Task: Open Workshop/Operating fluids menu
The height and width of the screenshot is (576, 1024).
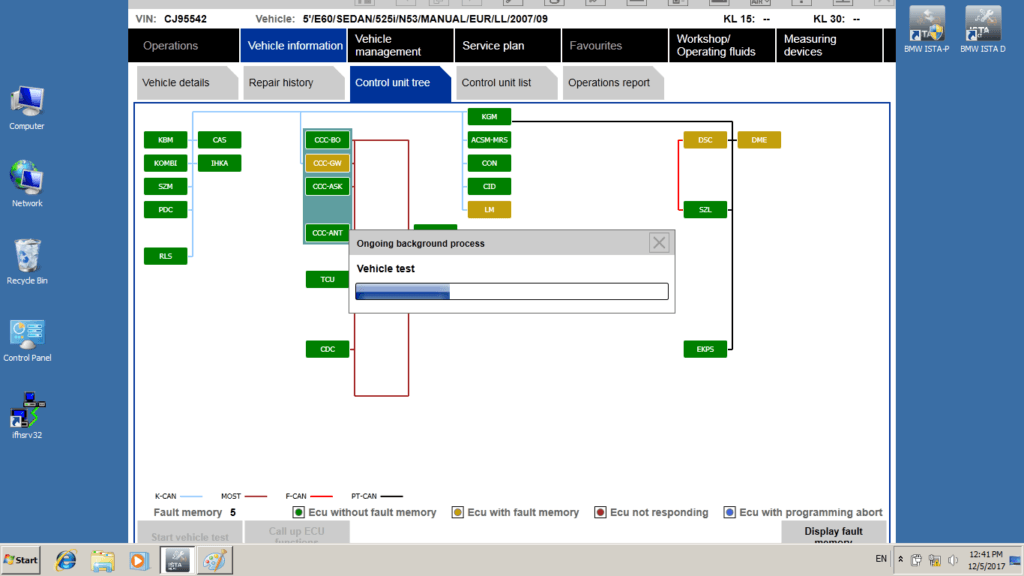Action: [x=717, y=46]
